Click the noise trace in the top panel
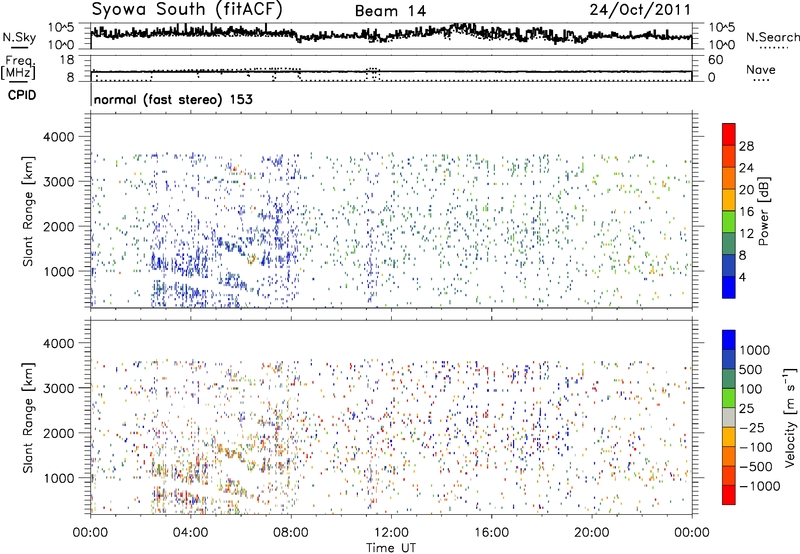This screenshot has width=800, height=554. click(391, 34)
